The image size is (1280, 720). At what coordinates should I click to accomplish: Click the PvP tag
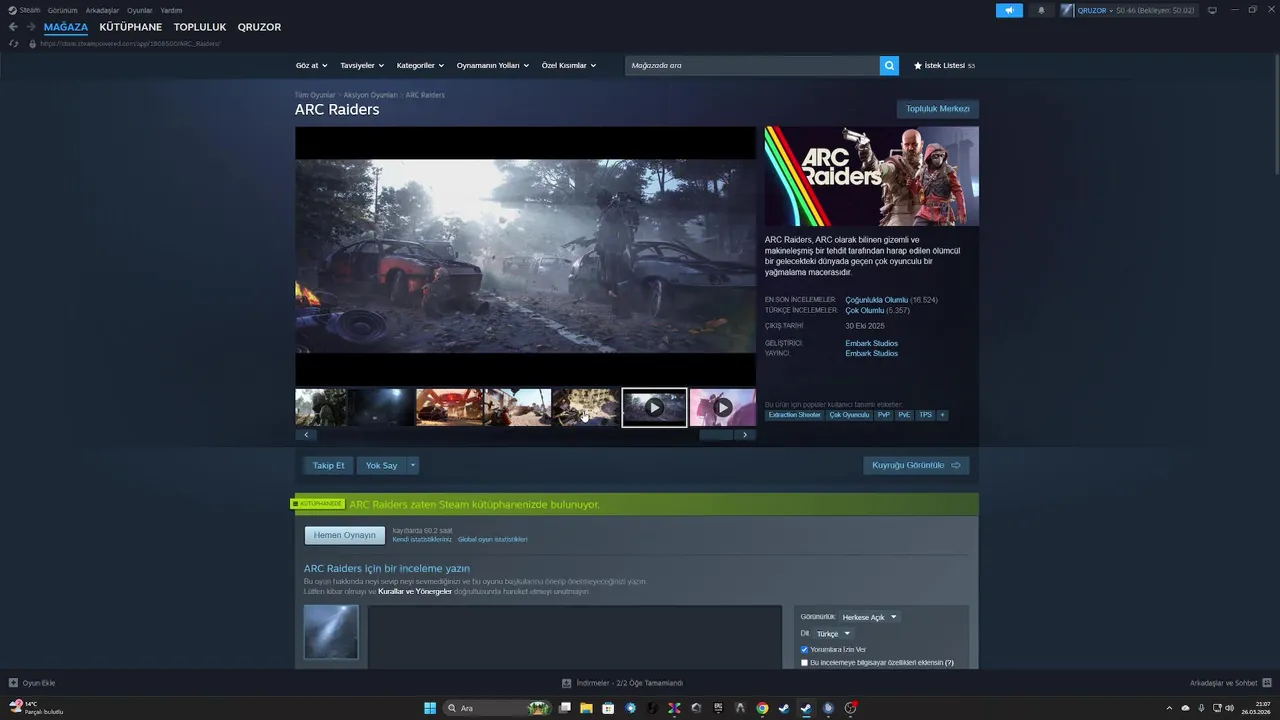coord(884,415)
